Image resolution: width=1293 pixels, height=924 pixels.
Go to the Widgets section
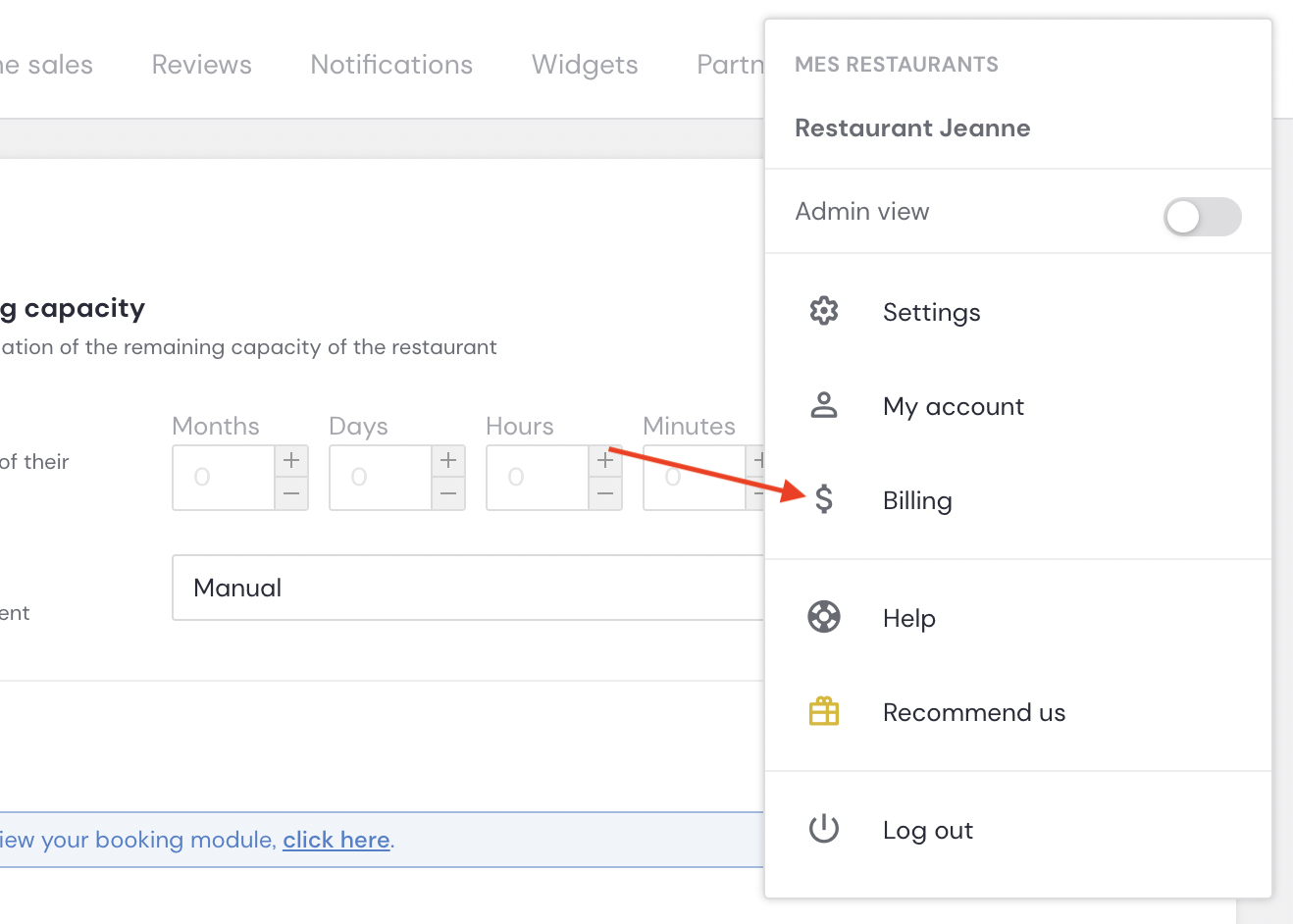coord(584,64)
